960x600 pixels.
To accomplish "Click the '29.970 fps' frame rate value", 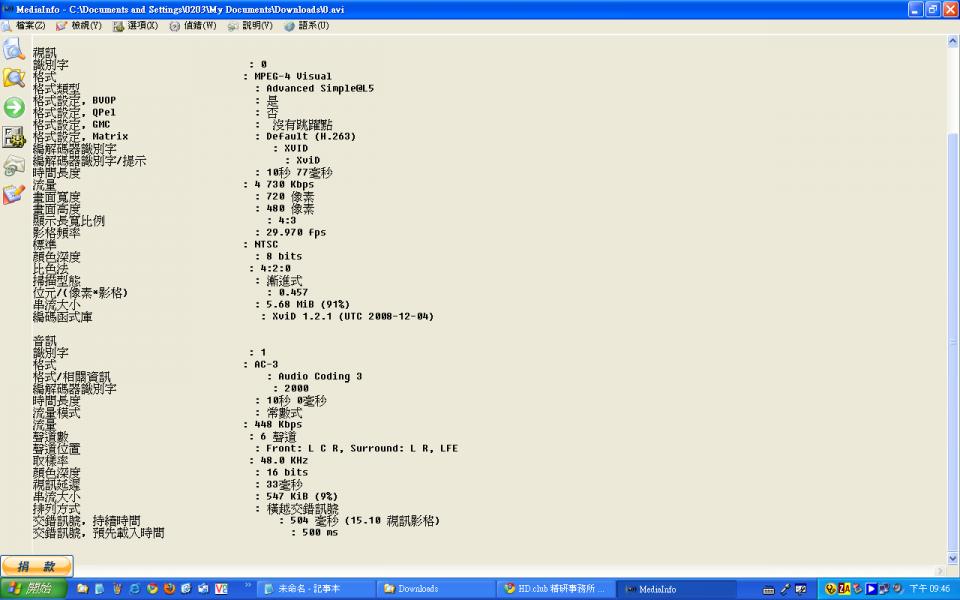I will coord(296,233).
